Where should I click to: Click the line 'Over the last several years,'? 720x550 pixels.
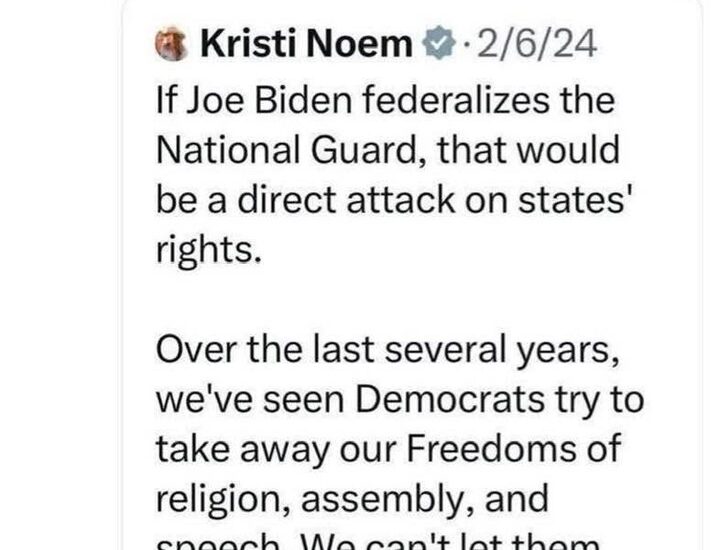[387, 350]
